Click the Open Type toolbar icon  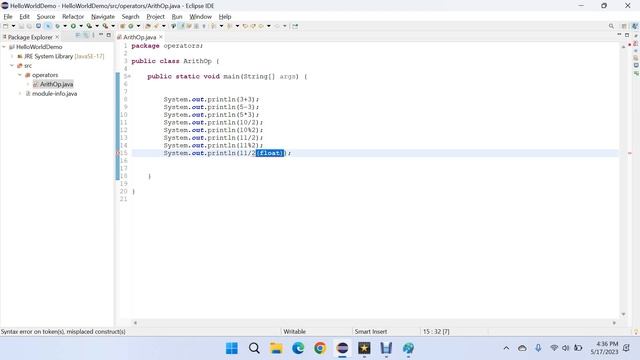pyautogui.click(x=148, y=26)
